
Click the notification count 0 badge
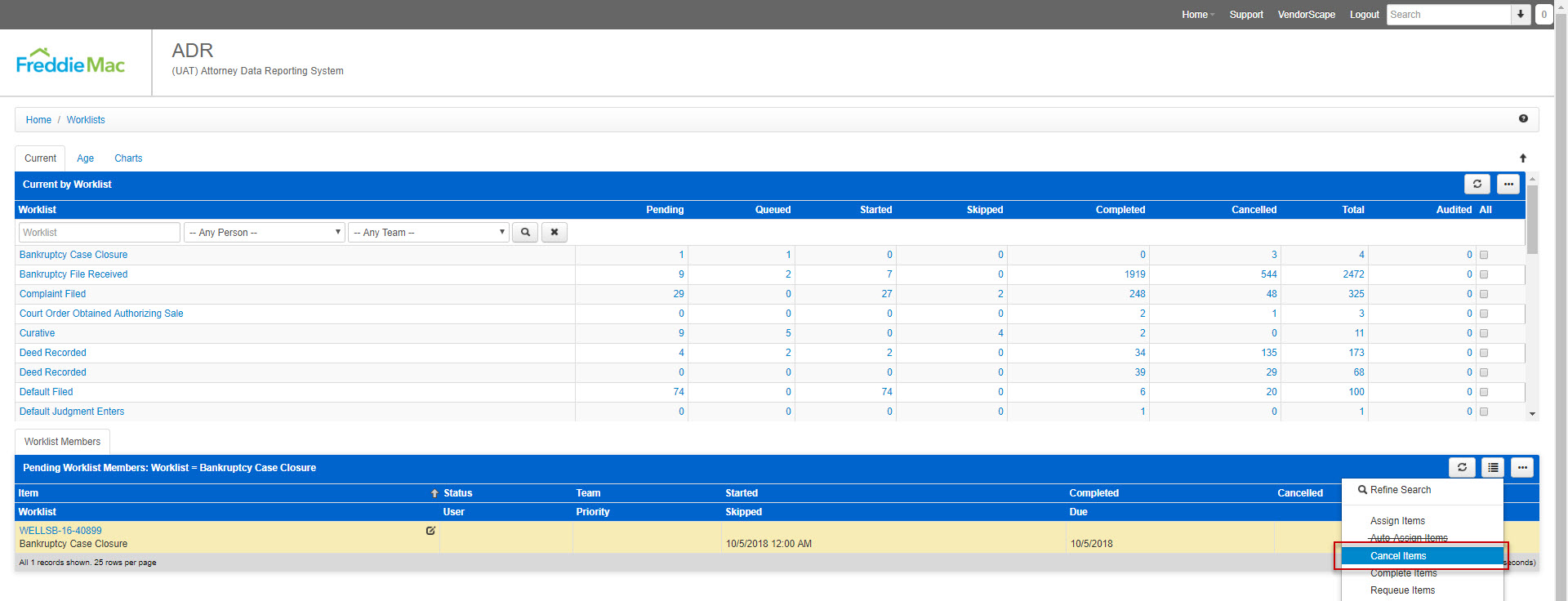pos(1543,14)
